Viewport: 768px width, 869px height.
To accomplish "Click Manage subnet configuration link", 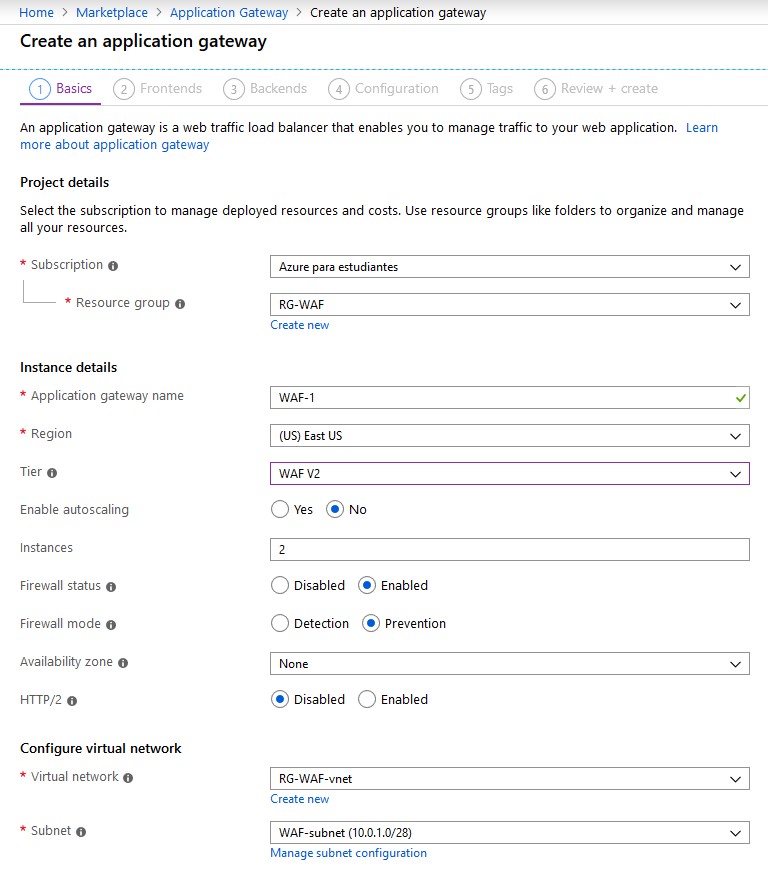I will (x=348, y=853).
